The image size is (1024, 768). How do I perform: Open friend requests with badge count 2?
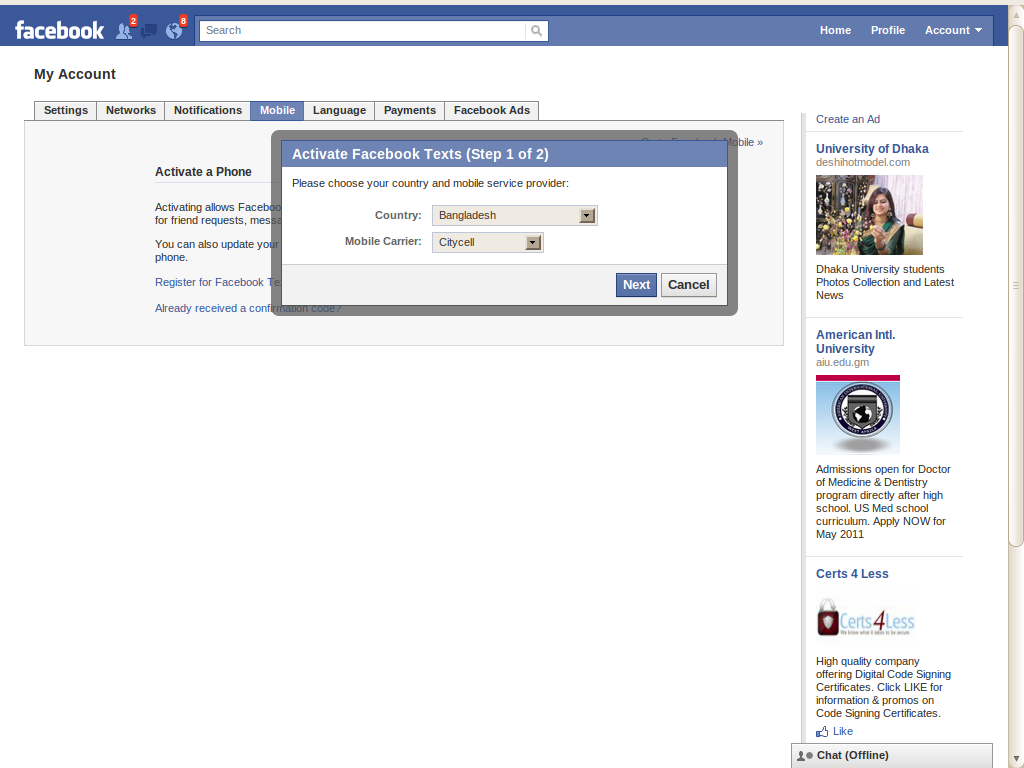121,31
